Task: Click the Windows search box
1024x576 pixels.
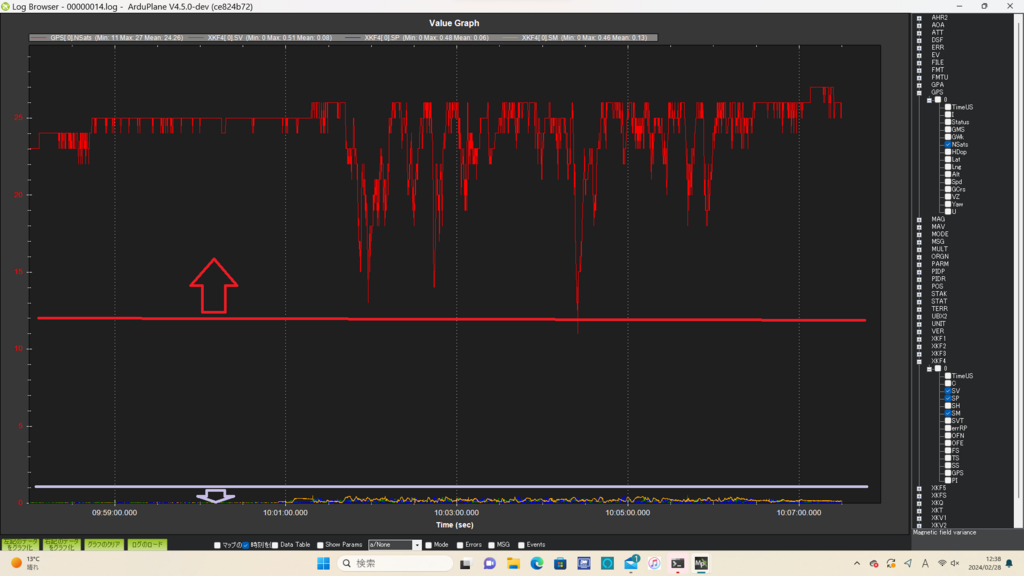Action: (x=395, y=564)
